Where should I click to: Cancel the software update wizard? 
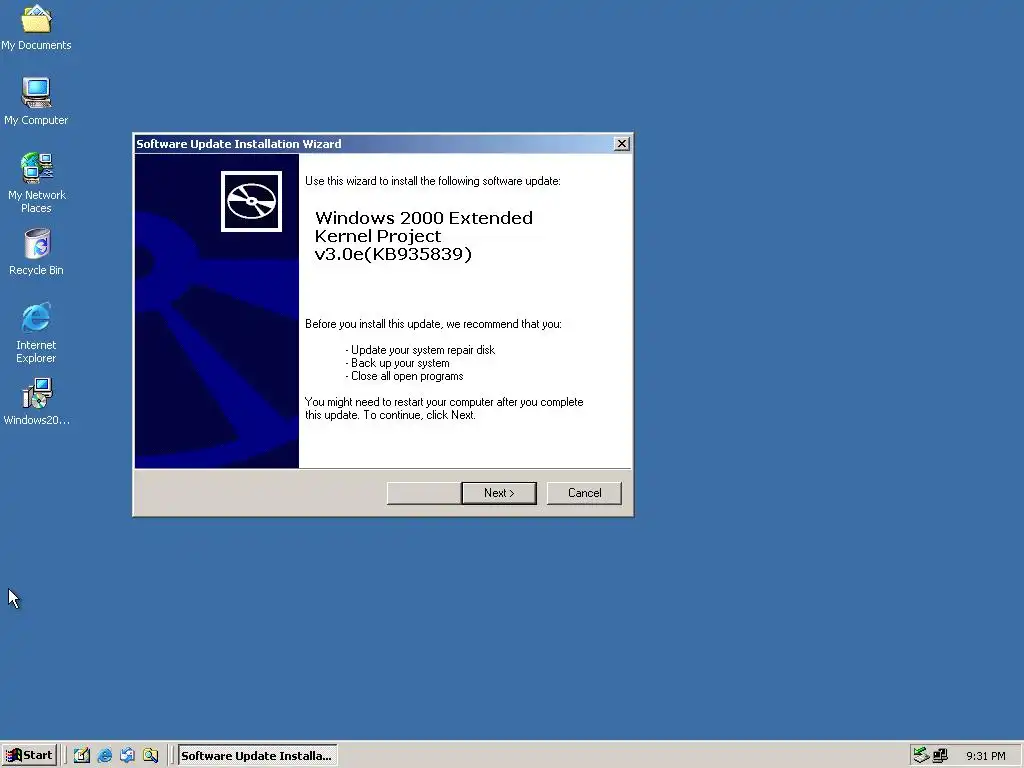coord(584,493)
